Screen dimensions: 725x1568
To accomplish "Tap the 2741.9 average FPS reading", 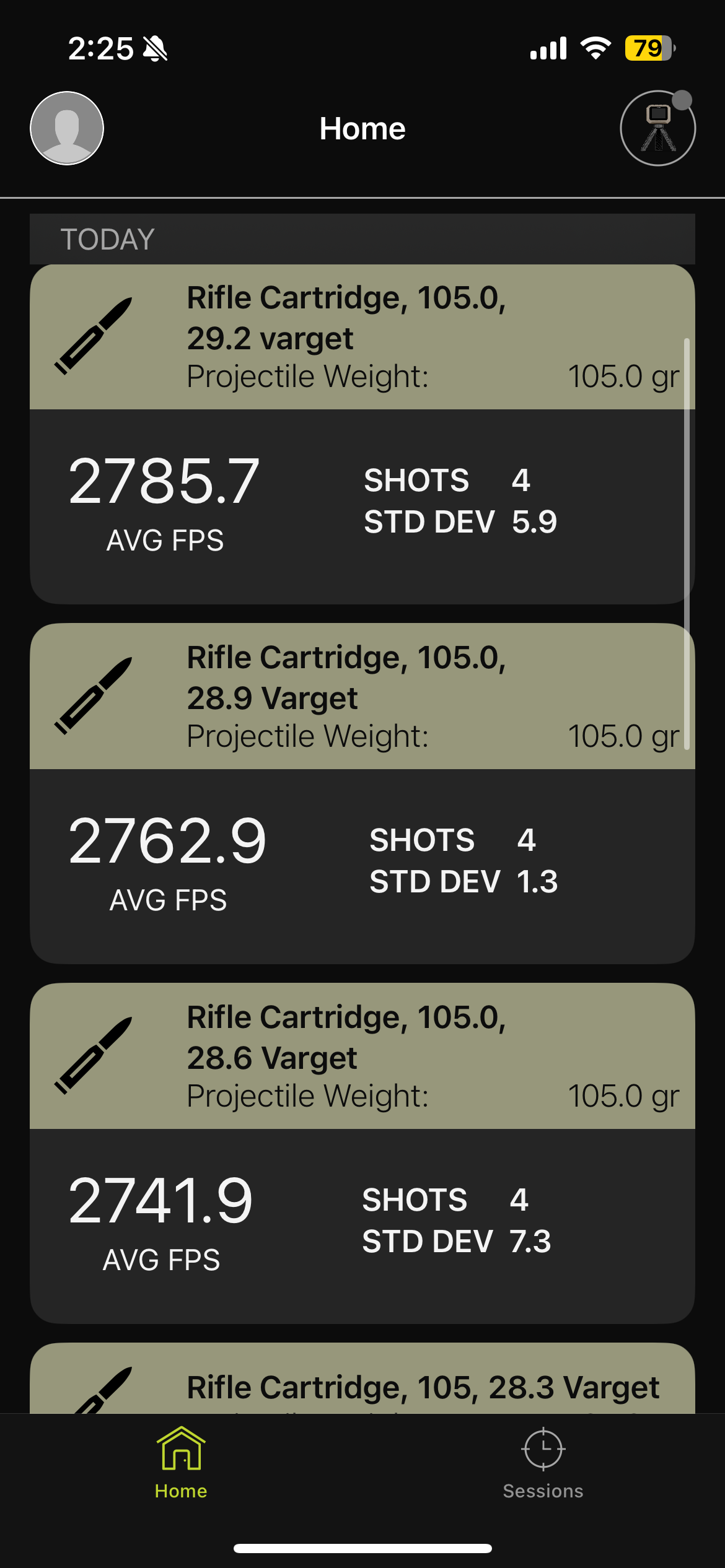I will tap(161, 1201).
